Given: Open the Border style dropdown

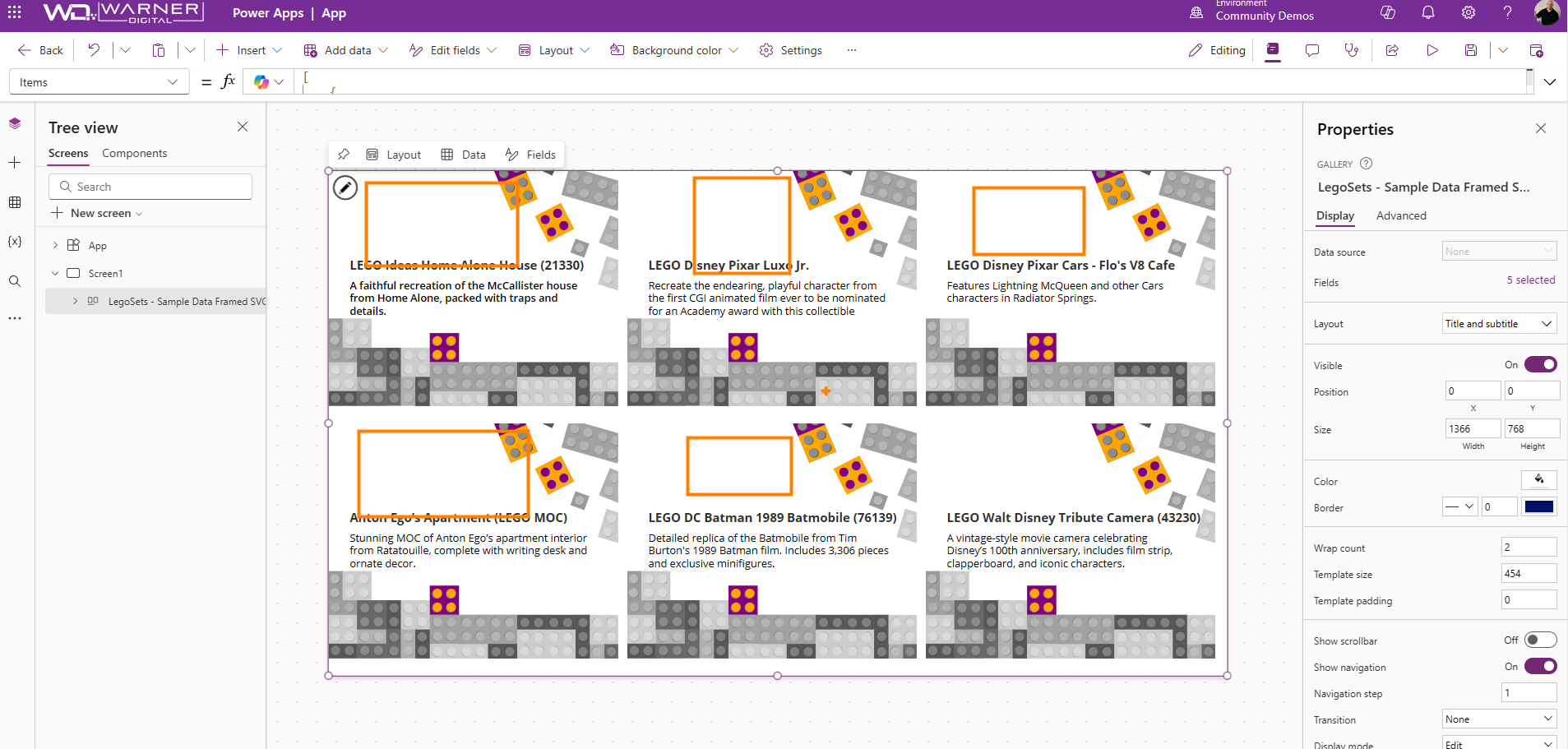Looking at the screenshot, I should pyautogui.click(x=1459, y=507).
